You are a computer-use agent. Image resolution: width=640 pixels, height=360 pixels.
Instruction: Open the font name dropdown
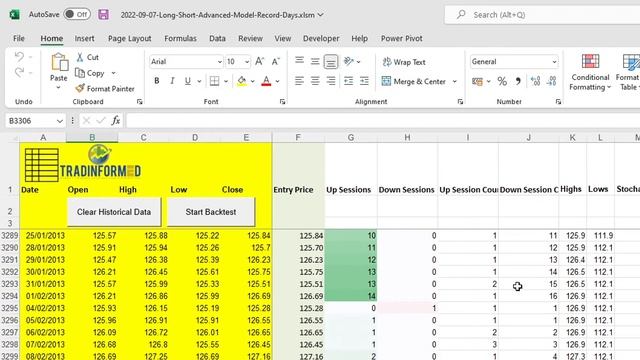click(219, 62)
